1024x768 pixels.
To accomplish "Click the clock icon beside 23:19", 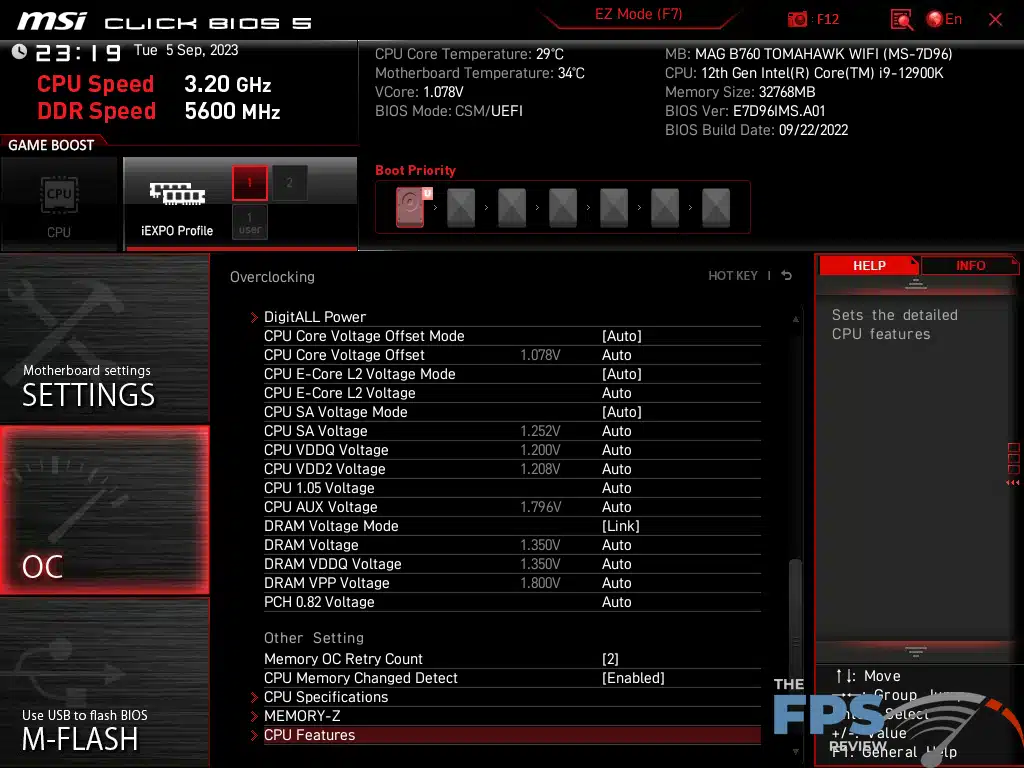I will [x=19, y=52].
